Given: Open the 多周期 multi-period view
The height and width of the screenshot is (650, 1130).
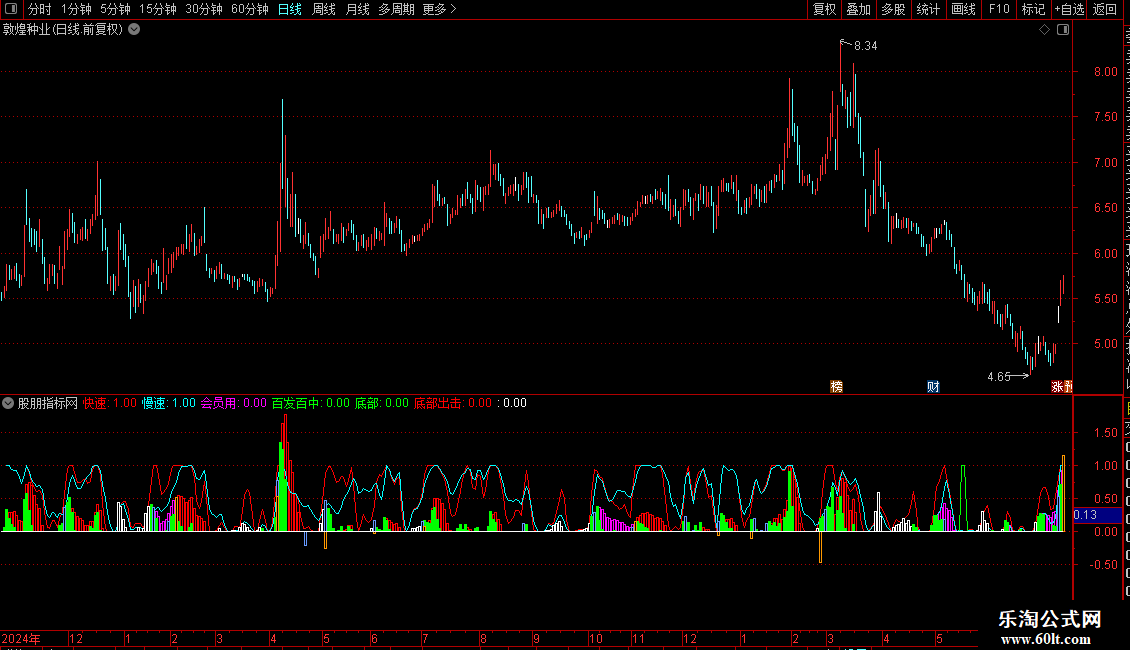Looking at the screenshot, I should coord(396,9).
